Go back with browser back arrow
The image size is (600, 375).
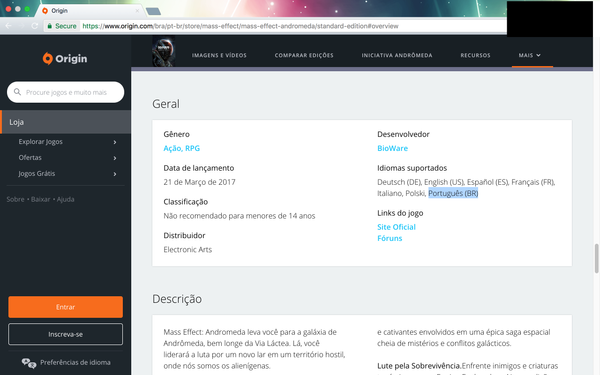[8, 26]
